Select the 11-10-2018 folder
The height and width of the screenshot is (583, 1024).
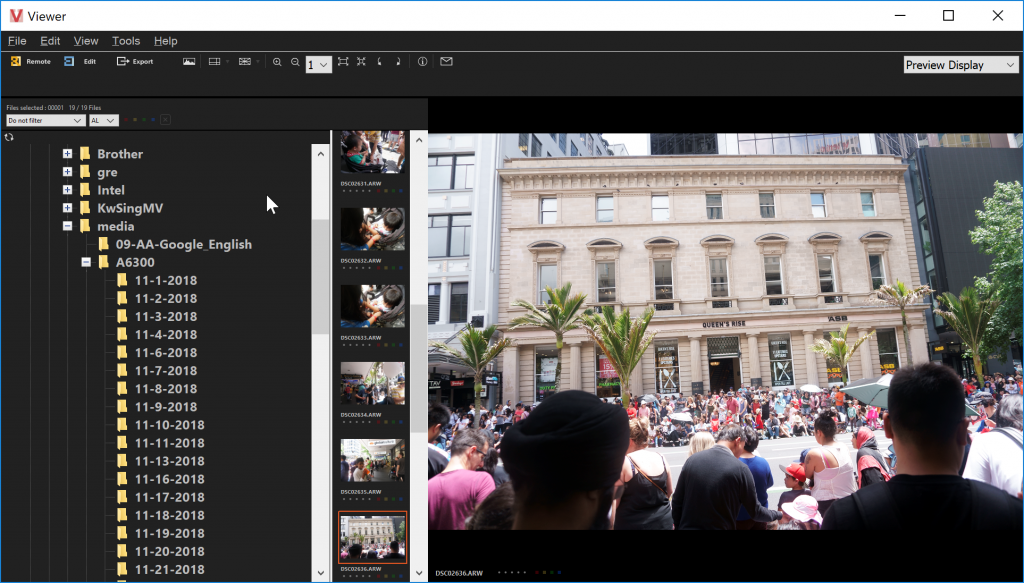[x=169, y=425]
